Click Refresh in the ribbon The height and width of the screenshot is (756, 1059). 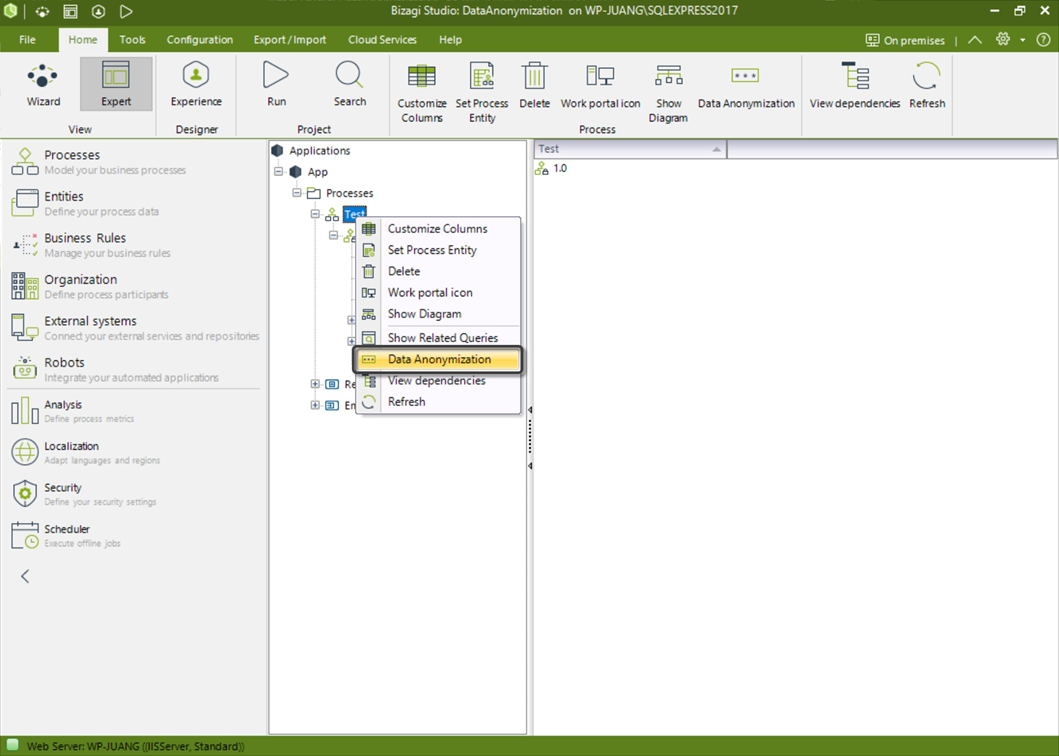927,85
